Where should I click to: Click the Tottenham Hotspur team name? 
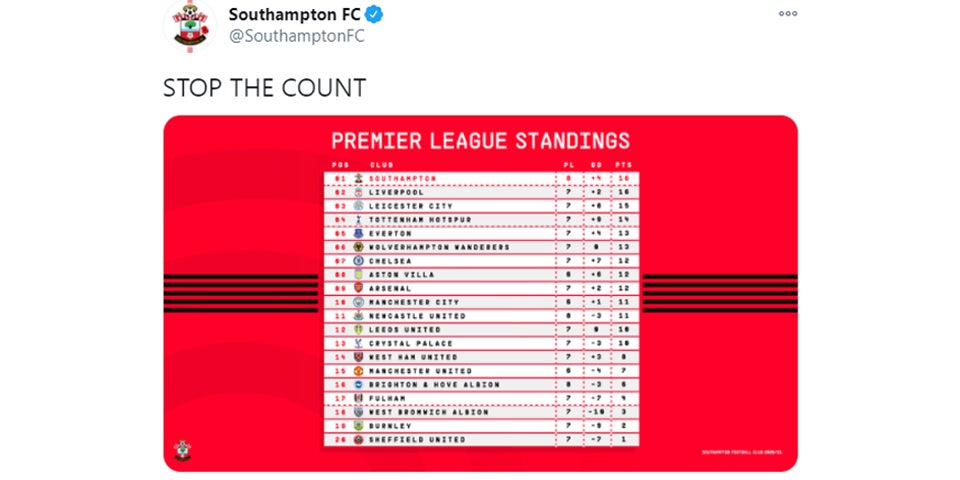(420, 220)
